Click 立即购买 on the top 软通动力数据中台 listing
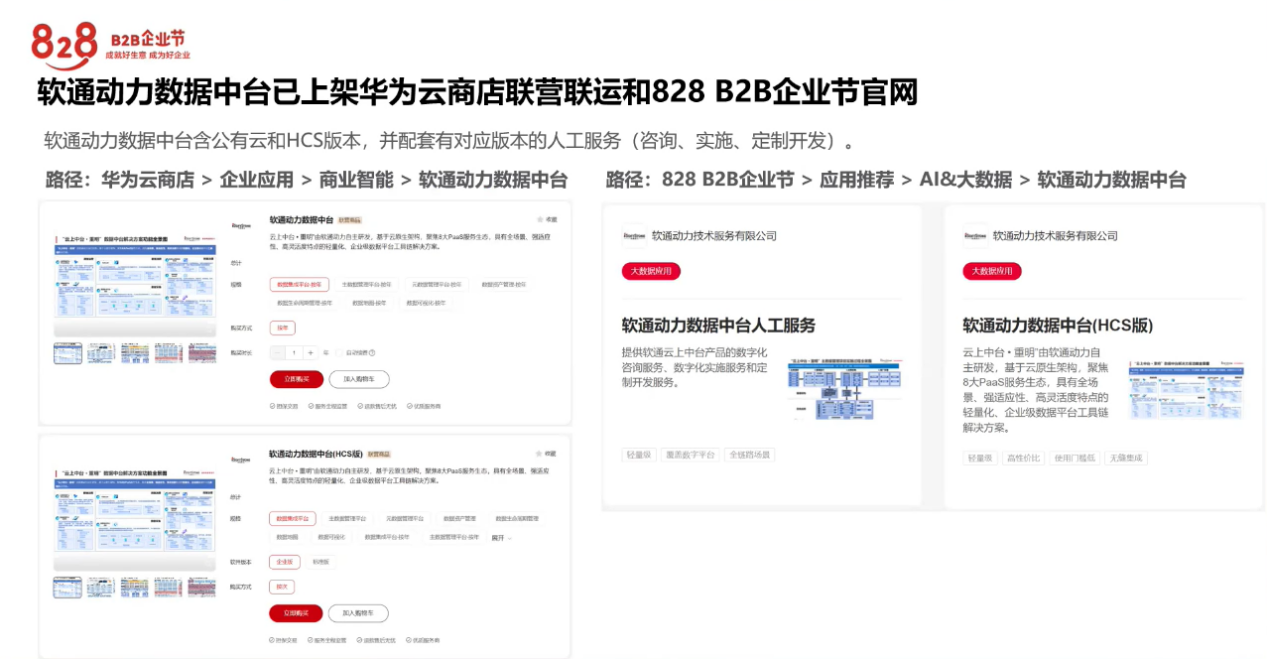The height and width of the screenshot is (659, 1267). point(296,379)
